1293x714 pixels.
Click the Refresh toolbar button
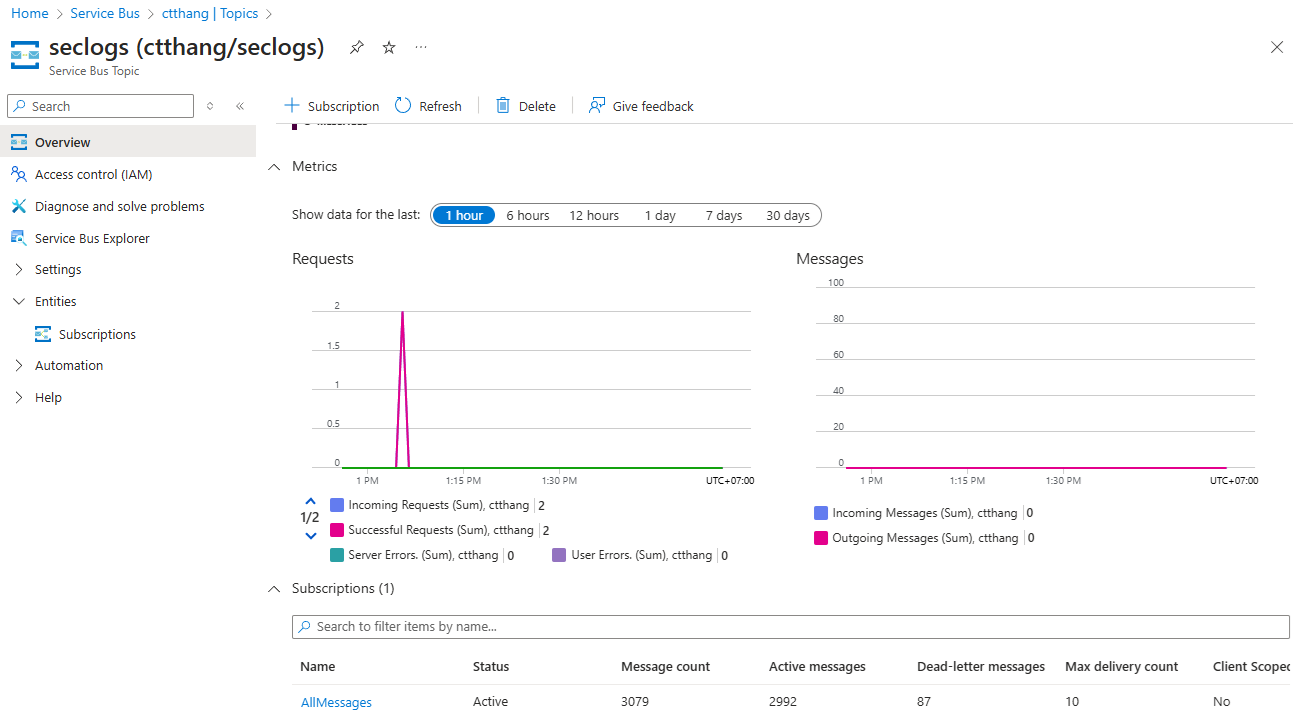coord(429,106)
